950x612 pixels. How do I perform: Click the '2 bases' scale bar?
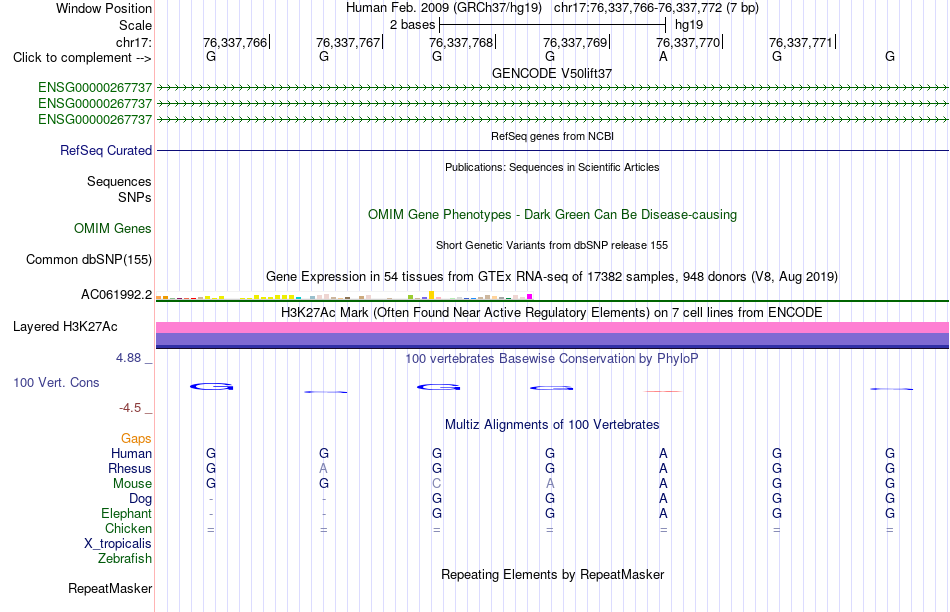coord(552,25)
